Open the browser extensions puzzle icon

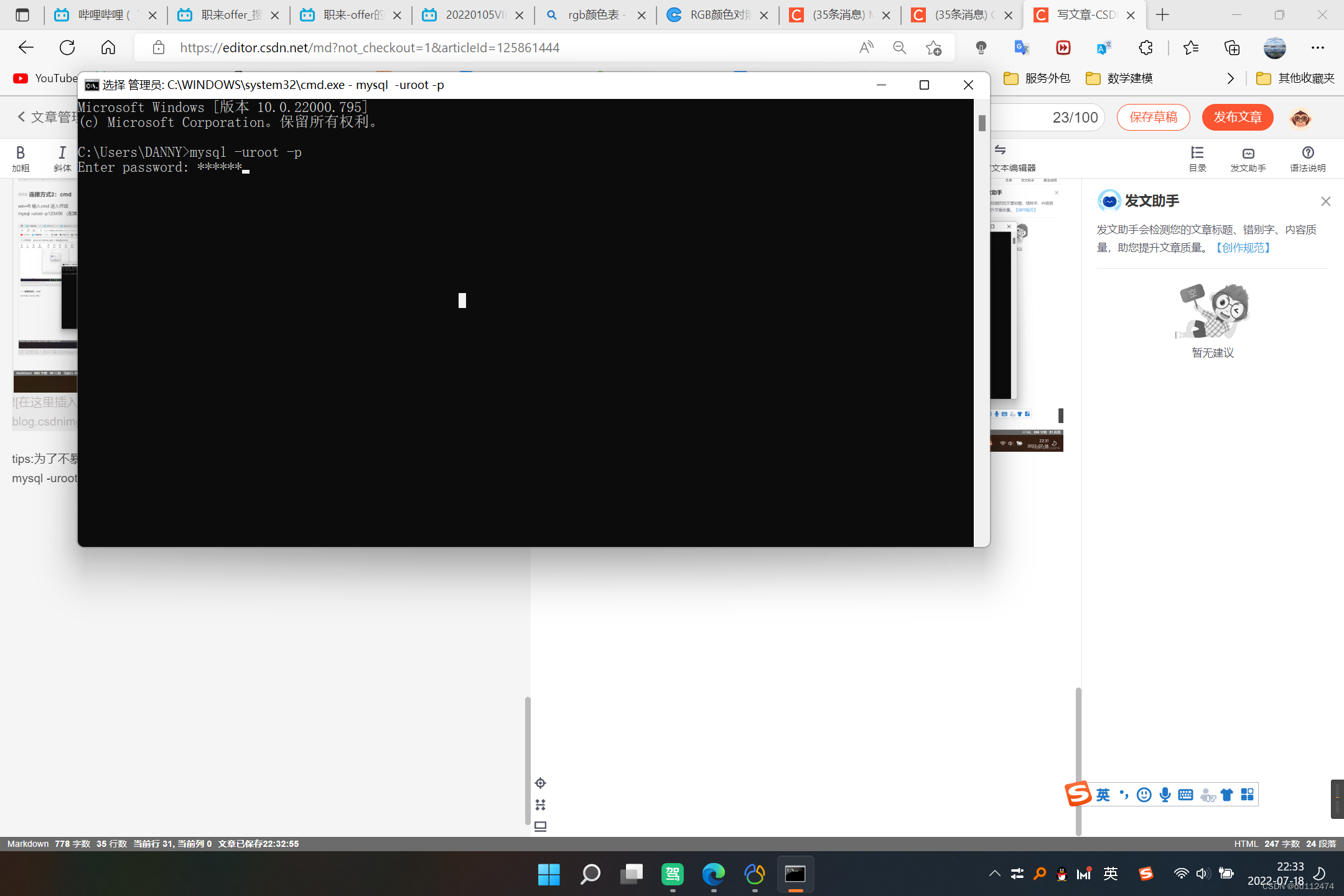[1146, 47]
